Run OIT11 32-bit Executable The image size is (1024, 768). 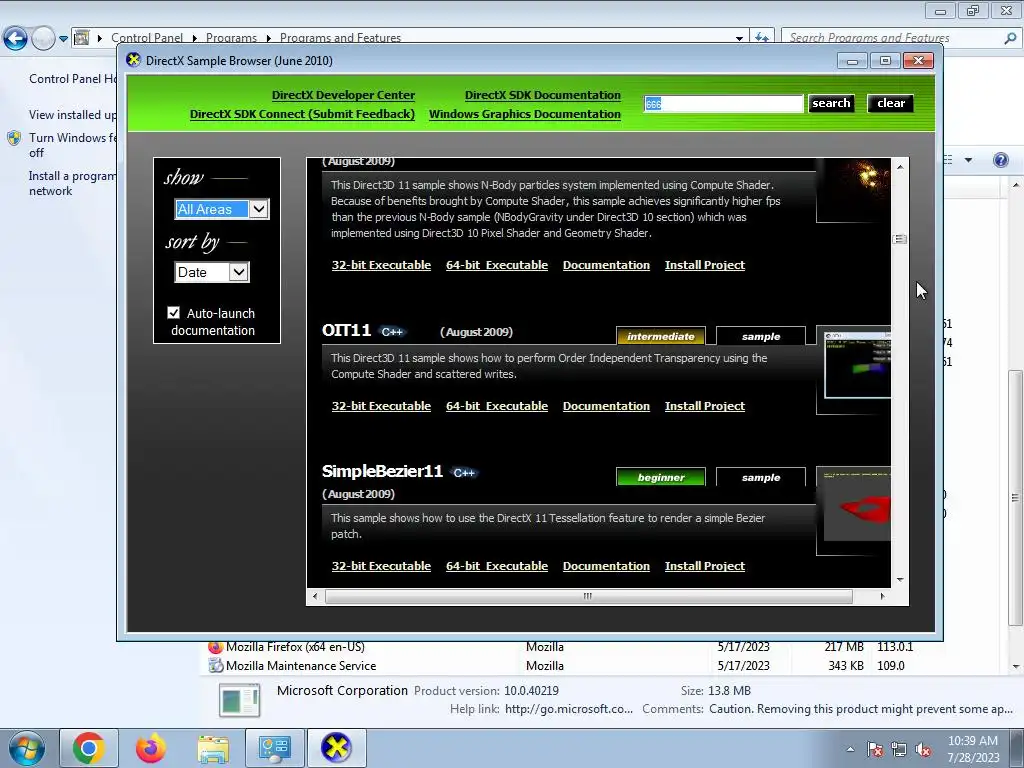(381, 406)
